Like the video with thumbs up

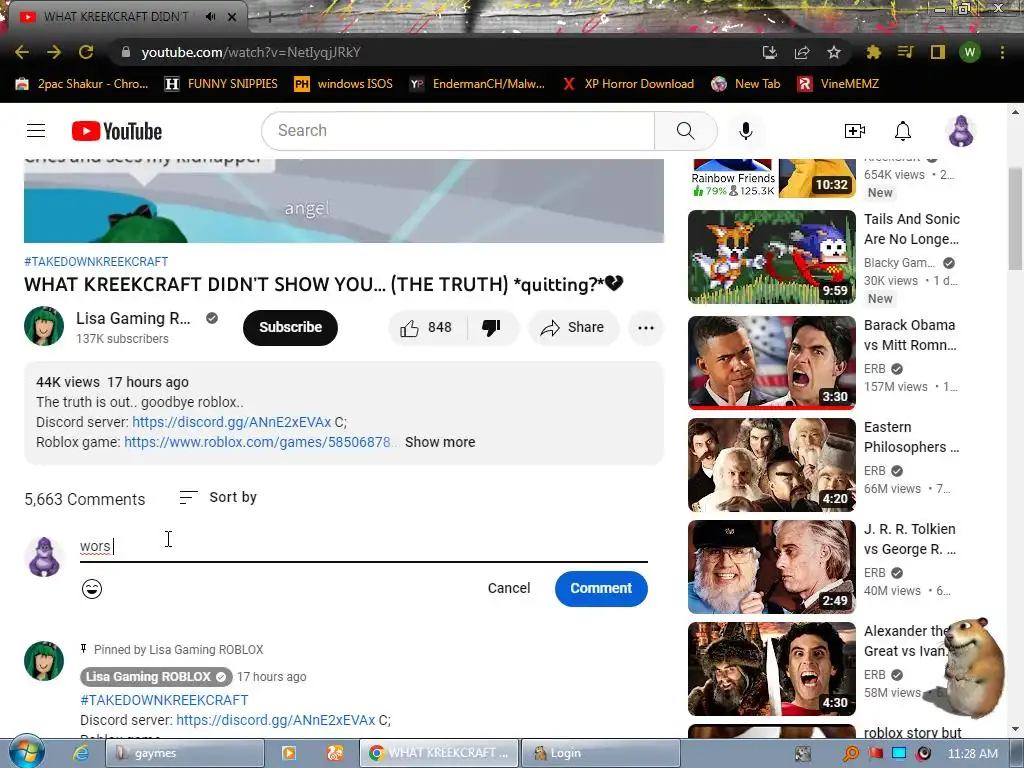426,327
